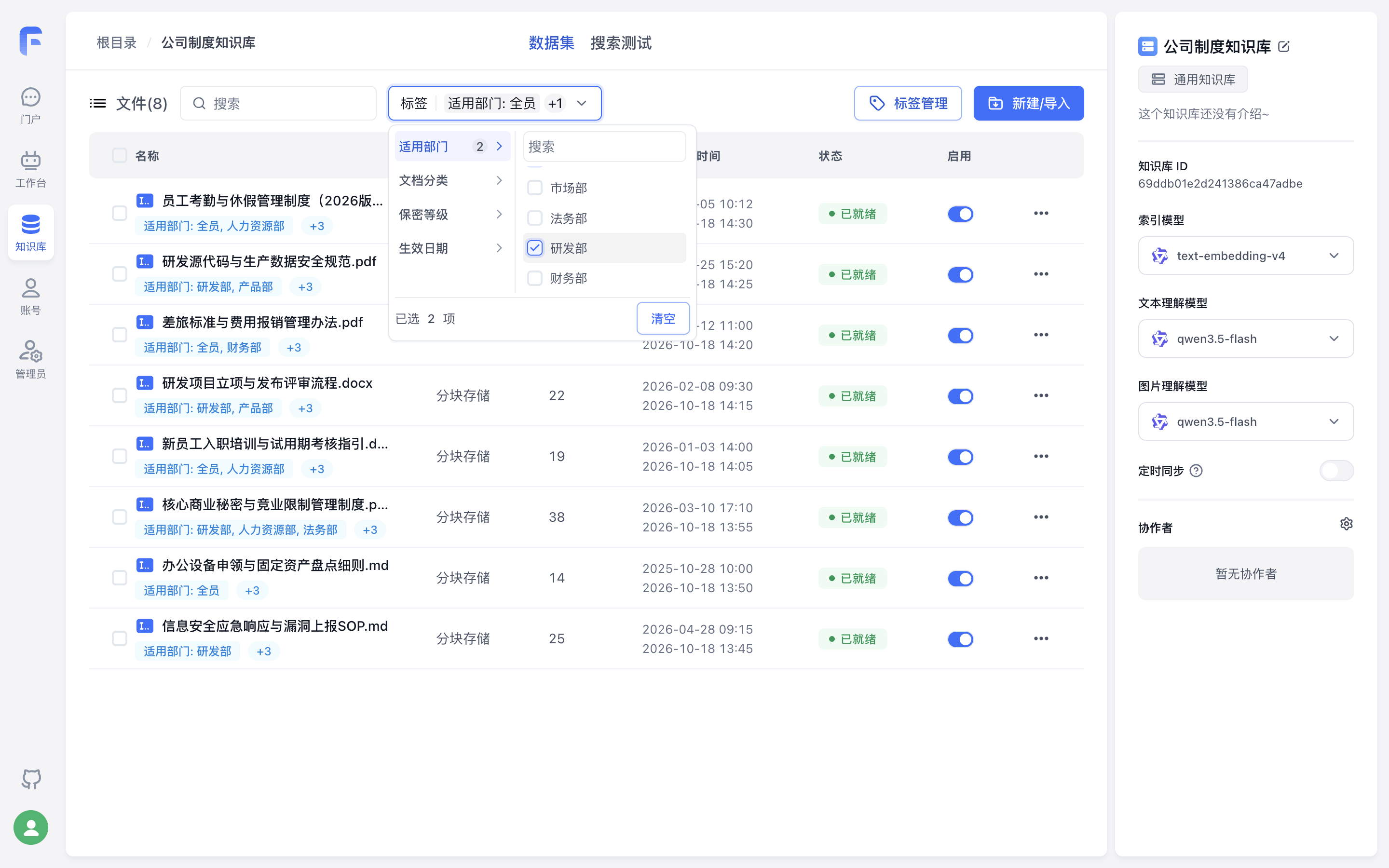The width and height of the screenshot is (1389, 868).
Task: Click the edit pencil beside 公司制度知识库 title
Action: pyautogui.click(x=1284, y=46)
